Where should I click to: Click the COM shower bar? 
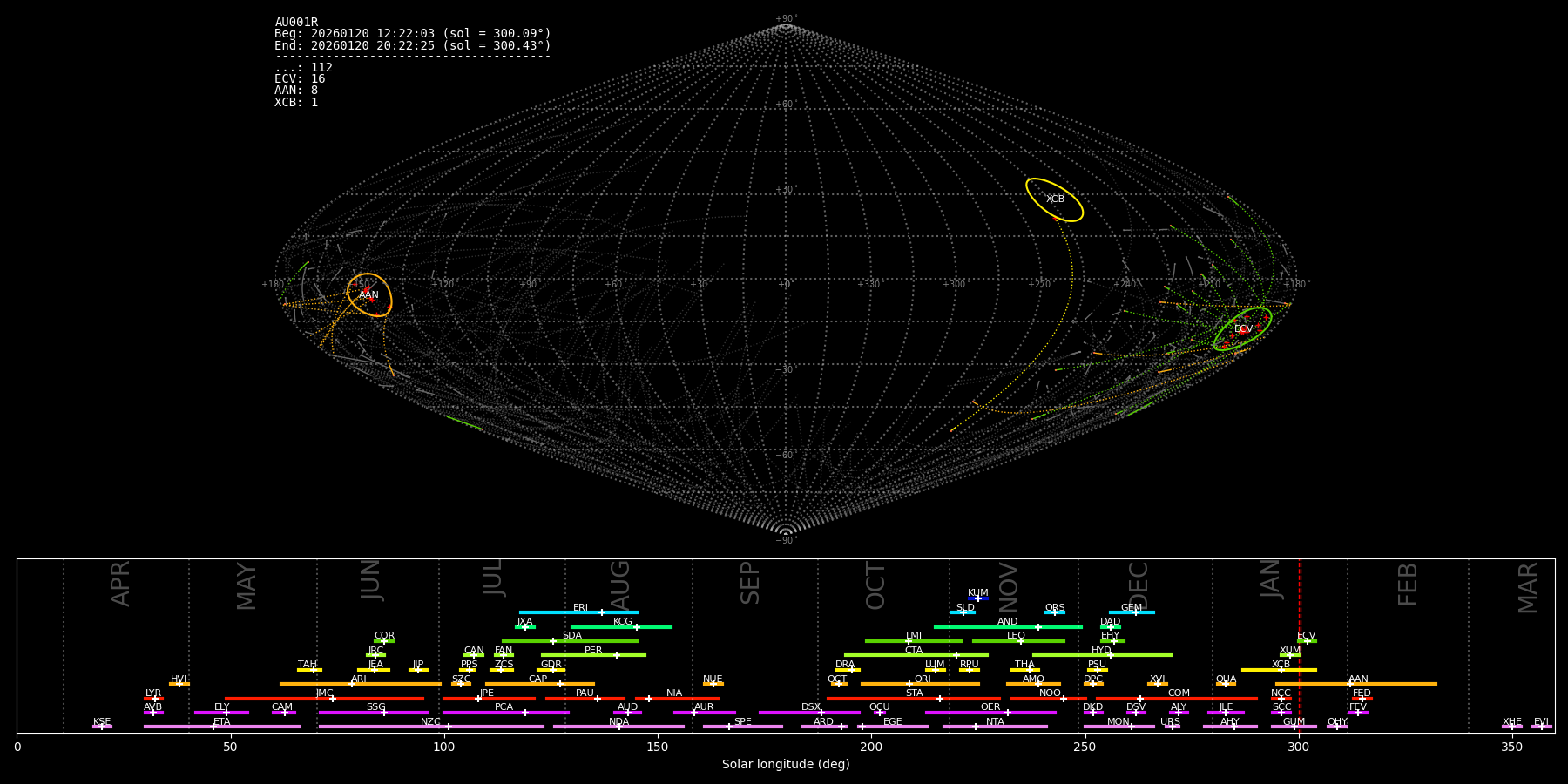coord(1177,699)
